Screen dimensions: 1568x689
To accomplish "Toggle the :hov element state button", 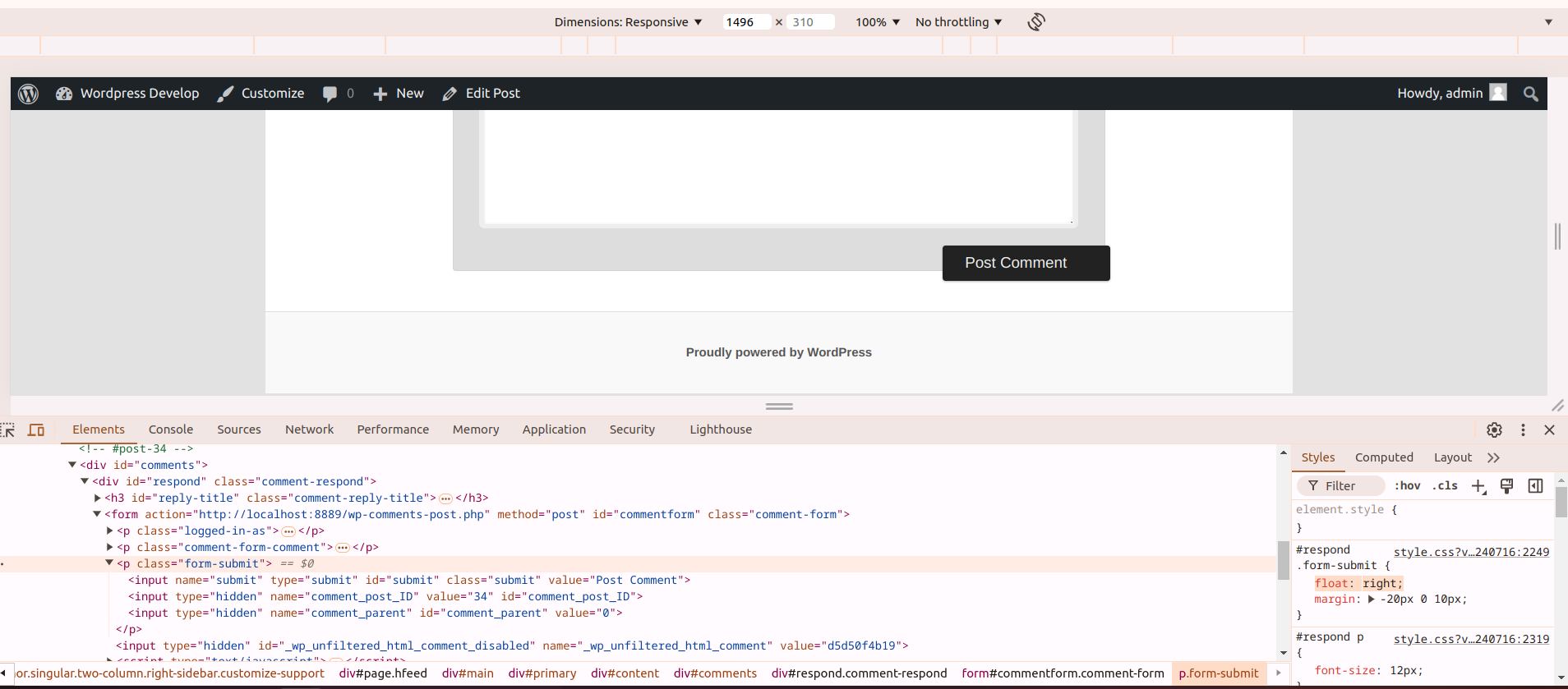I will (x=1407, y=486).
